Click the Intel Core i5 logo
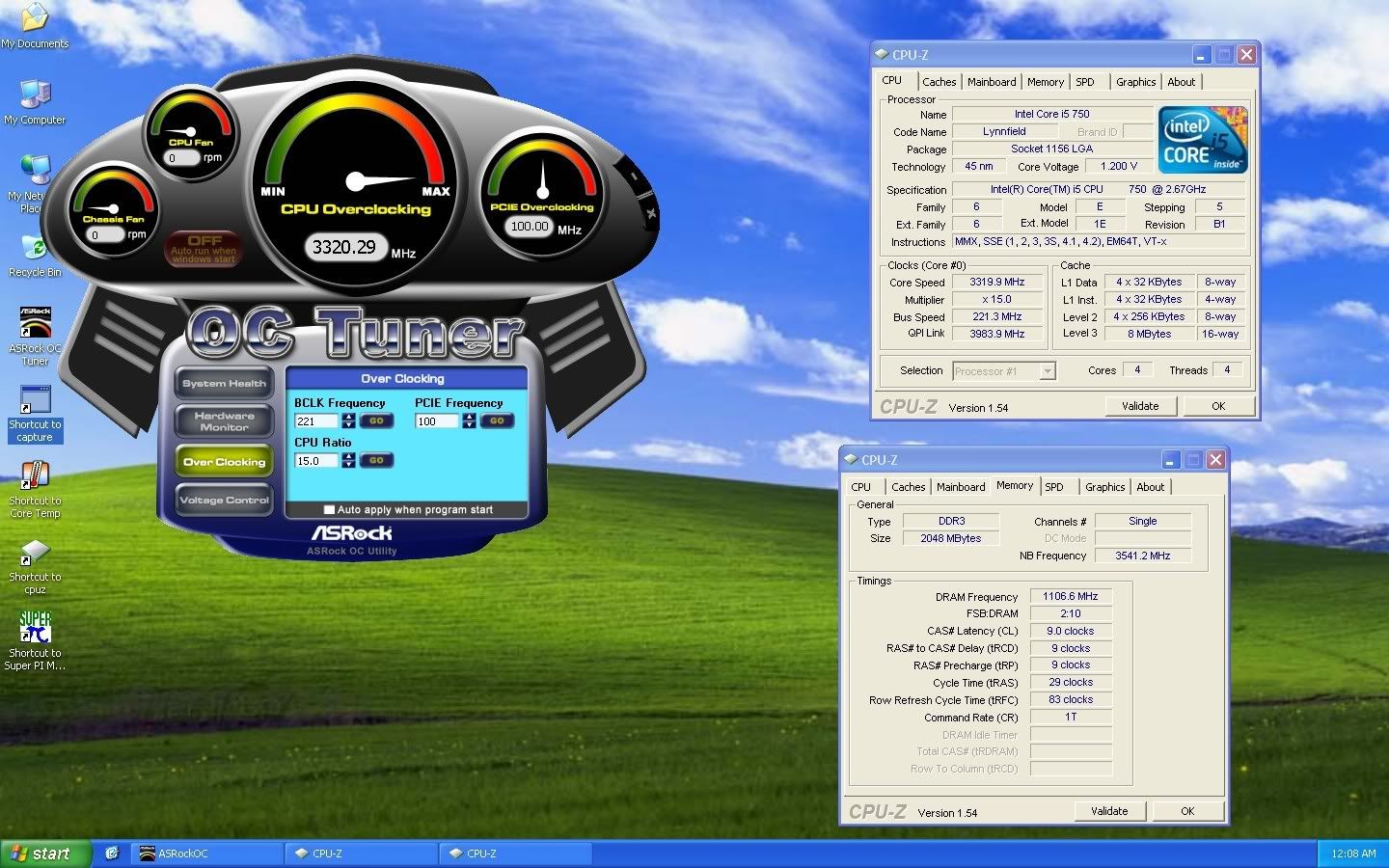Image resolution: width=1389 pixels, height=868 pixels. 1203,140
